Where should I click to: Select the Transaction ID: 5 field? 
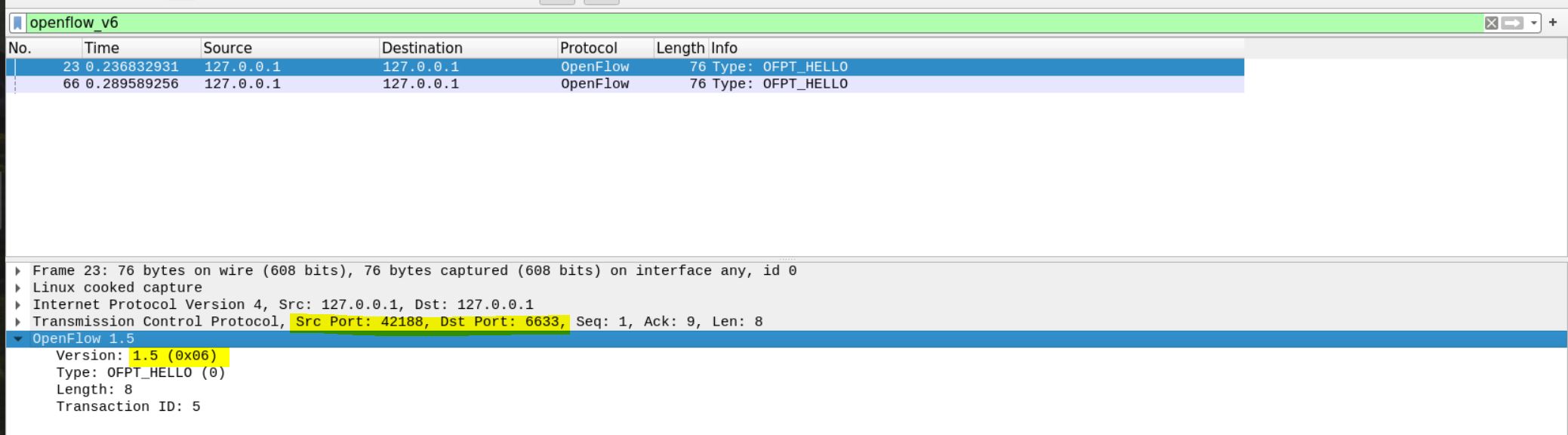[128, 407]
